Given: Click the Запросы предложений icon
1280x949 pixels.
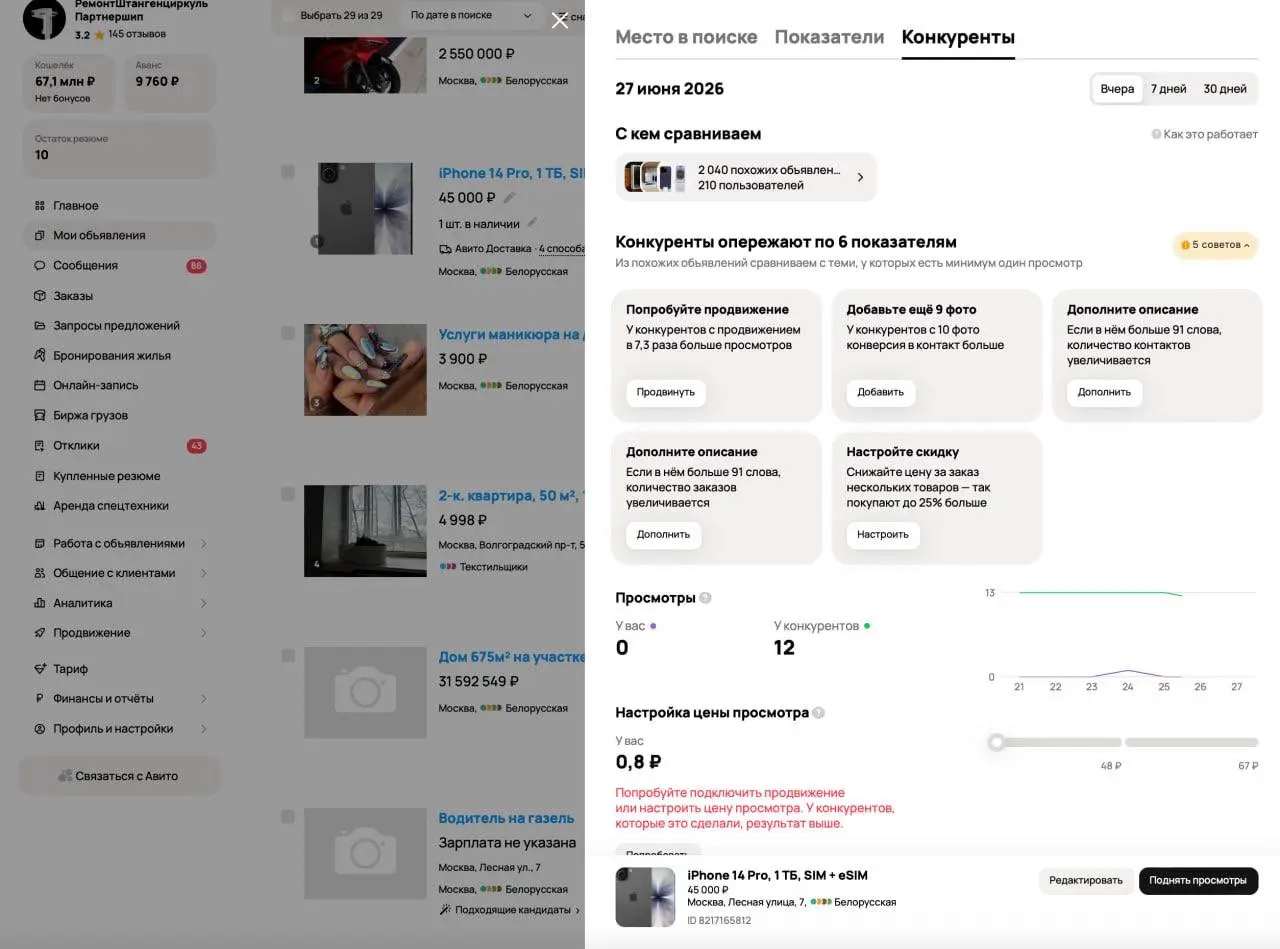Looking at the screenshot, I should pos(40,326).
